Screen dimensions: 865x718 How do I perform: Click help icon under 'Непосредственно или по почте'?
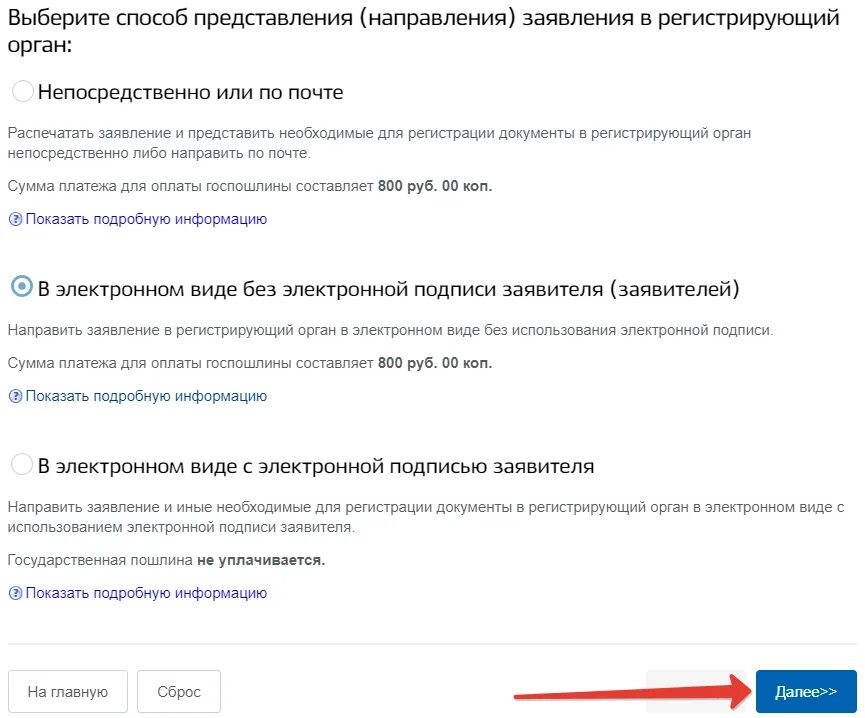pyautogui.click(x=15, y=219)
